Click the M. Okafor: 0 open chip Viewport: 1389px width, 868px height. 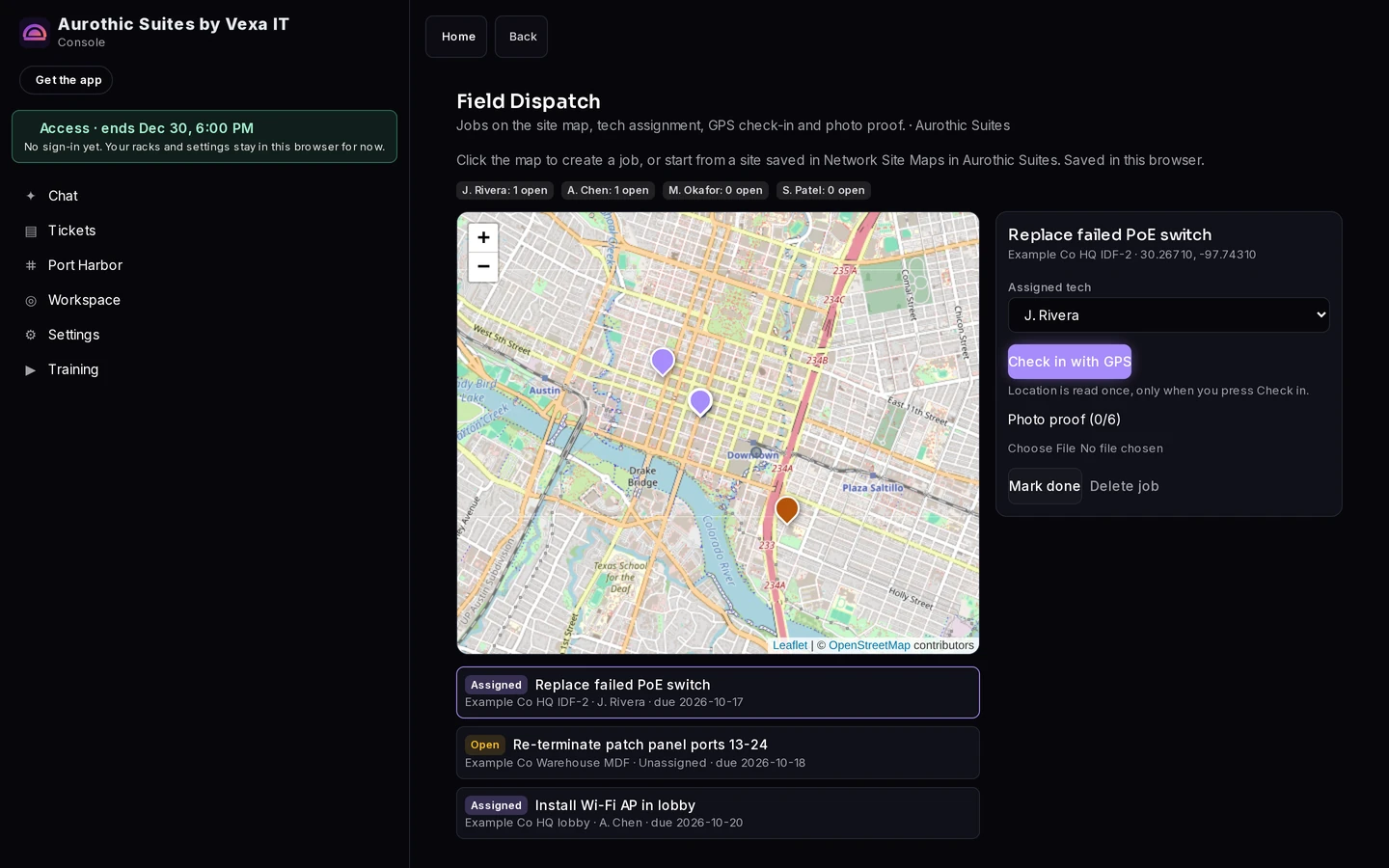pos(716,191)
